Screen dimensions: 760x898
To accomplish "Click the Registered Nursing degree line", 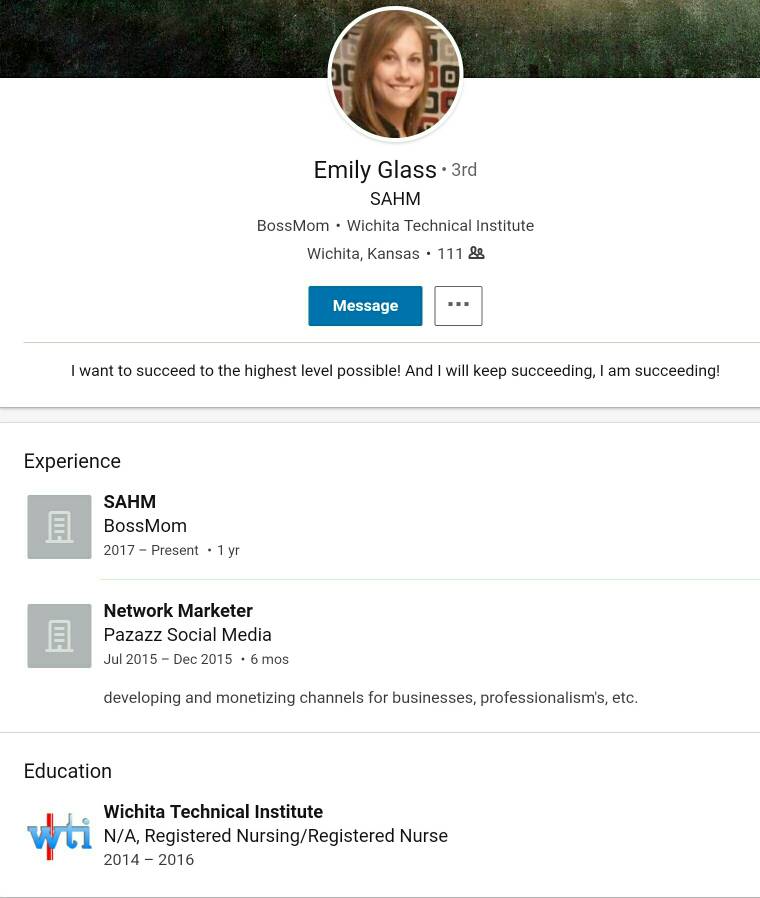I will click(x=275, y=836).
